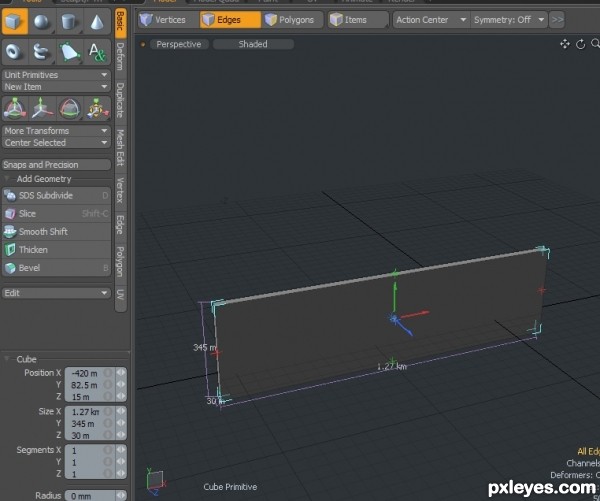The image size is (600, 501).
Task: Switch to Items selection mode
Action: pyautogui.click(x=358, y=20)
